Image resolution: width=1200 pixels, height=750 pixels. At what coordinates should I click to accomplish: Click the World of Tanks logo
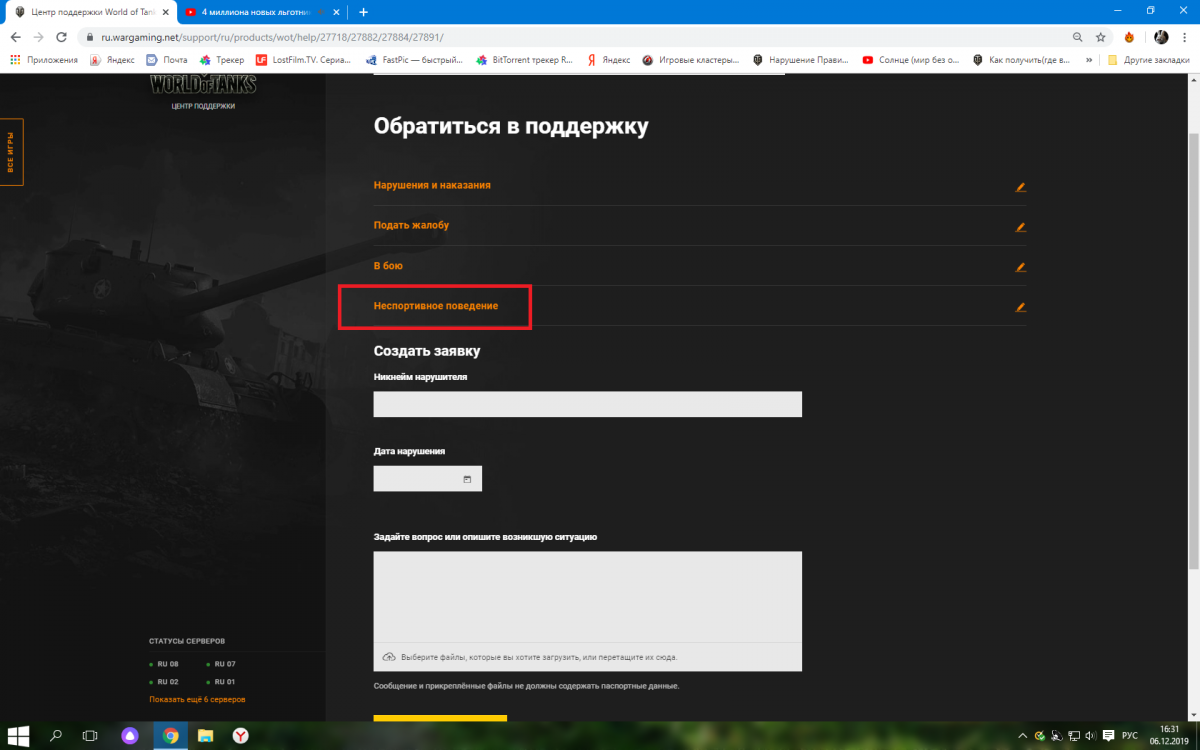(x=202, y=84)
